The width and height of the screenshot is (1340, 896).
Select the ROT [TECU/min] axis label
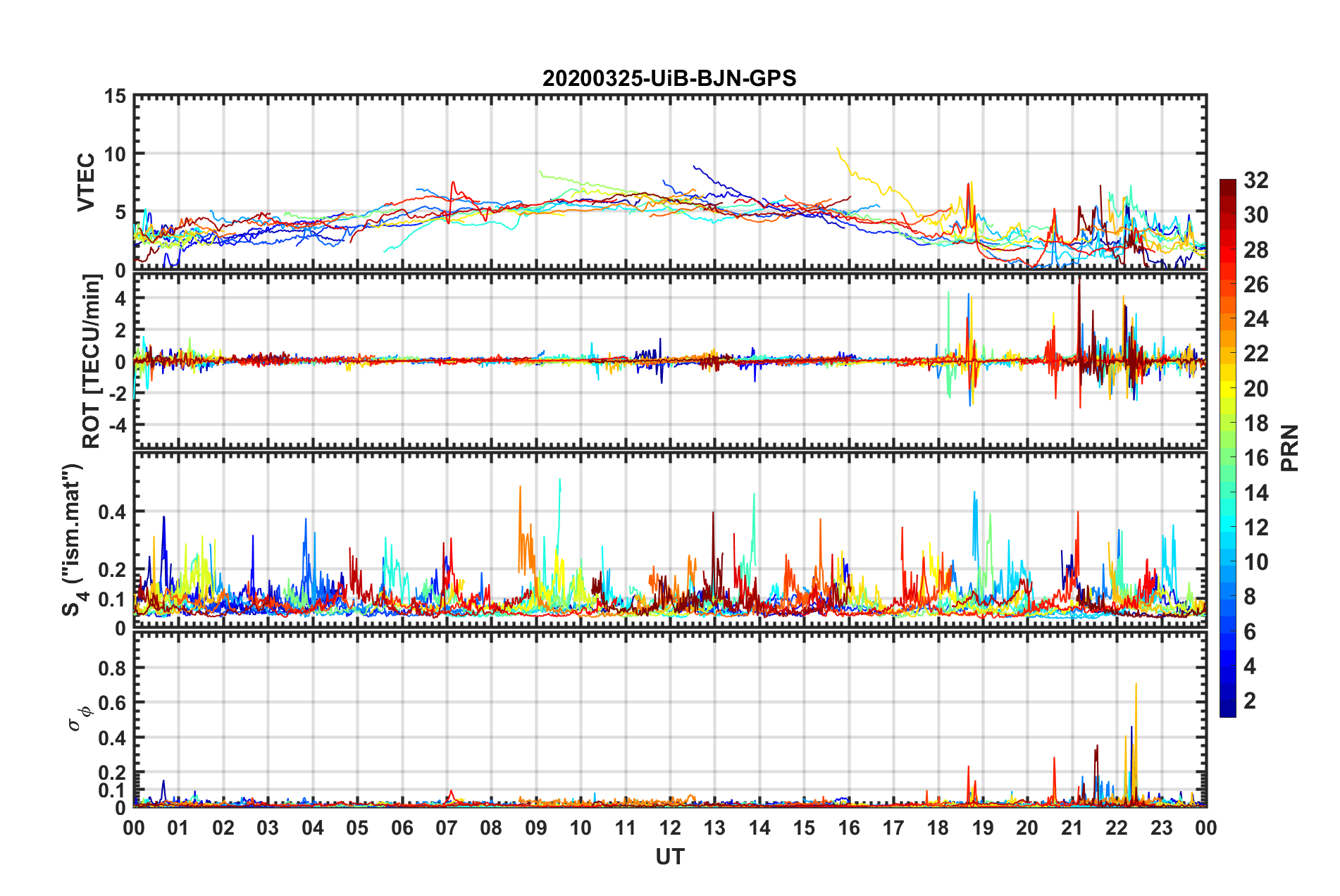click(x=92, y=361)
